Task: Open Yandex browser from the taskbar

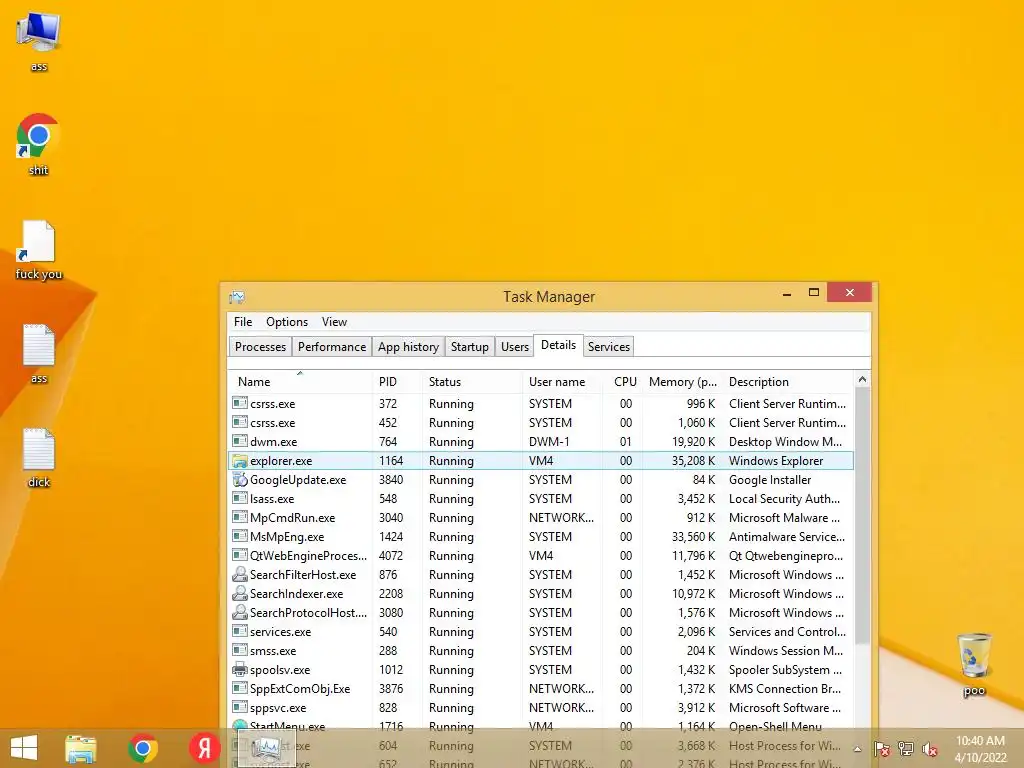Action: point(204,748)
